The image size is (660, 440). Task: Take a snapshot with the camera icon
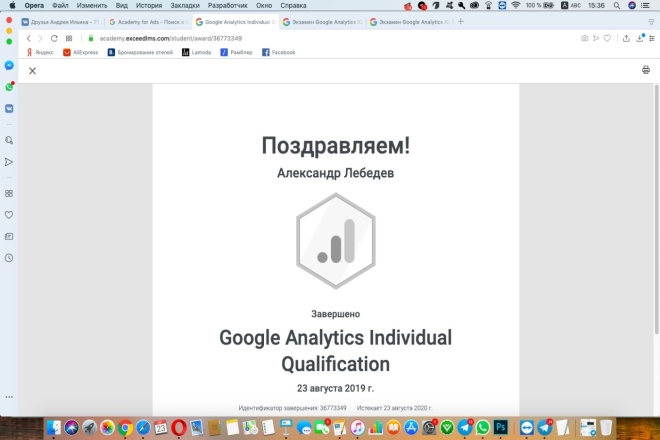(584, 38)
